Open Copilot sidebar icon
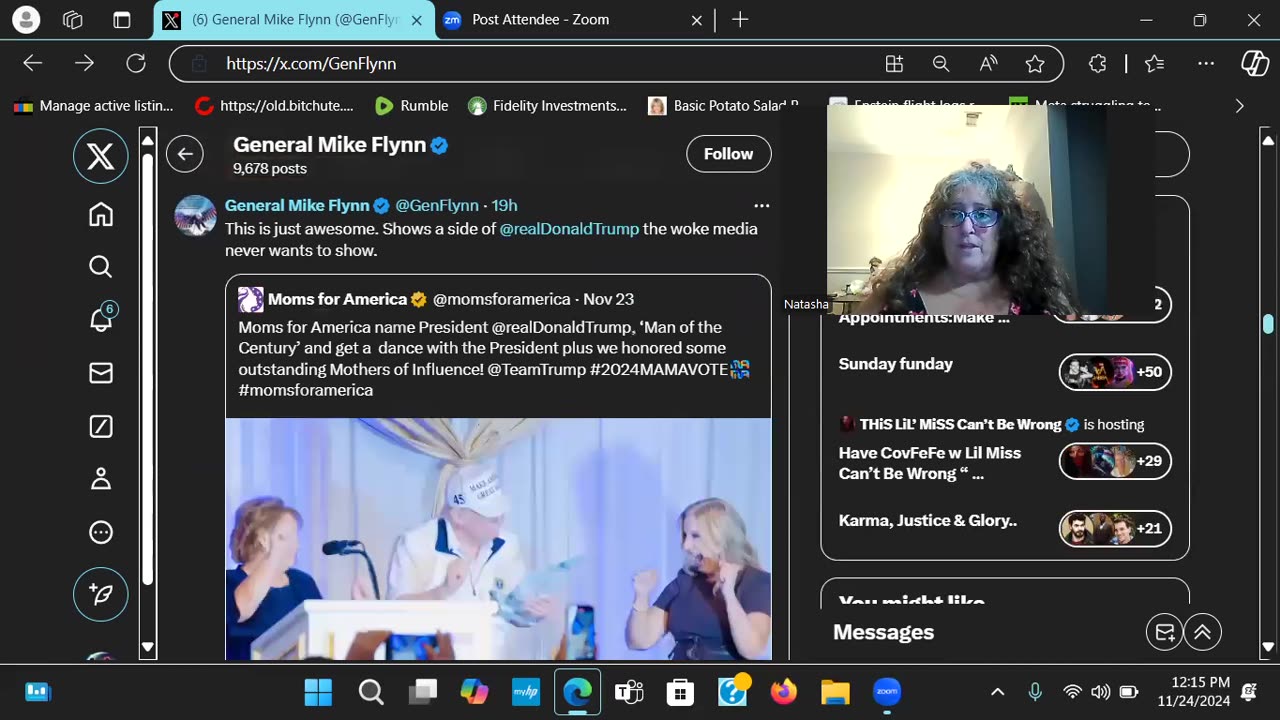 1255,64
